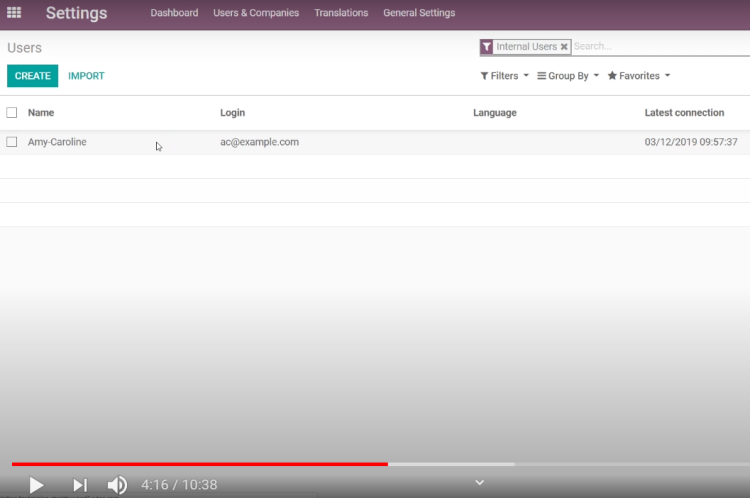
Task: Click the IMPORT button
Action: click(86, 76)
